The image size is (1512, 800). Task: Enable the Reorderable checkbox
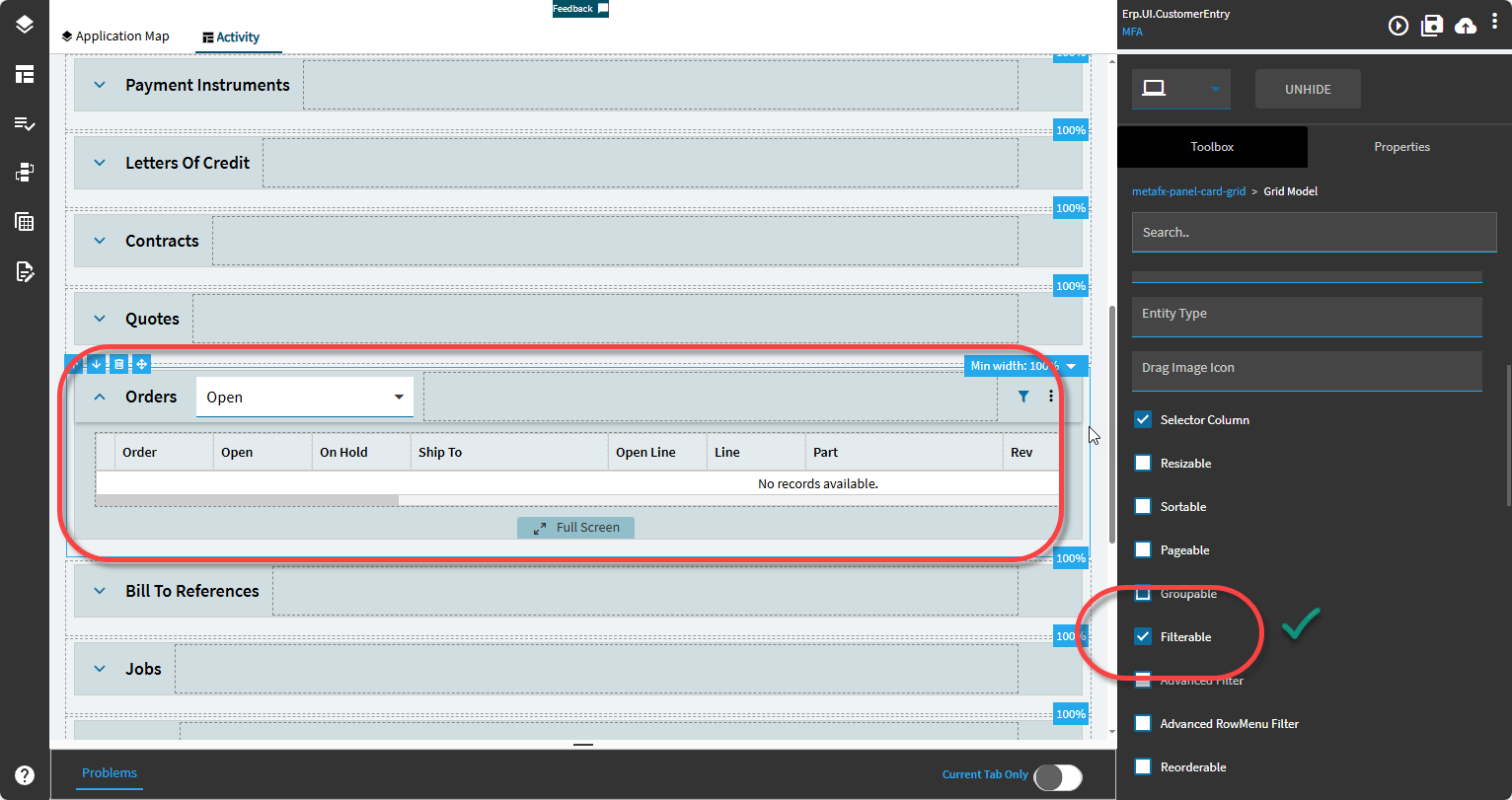pyautogui.click(x=1143, y=766)
